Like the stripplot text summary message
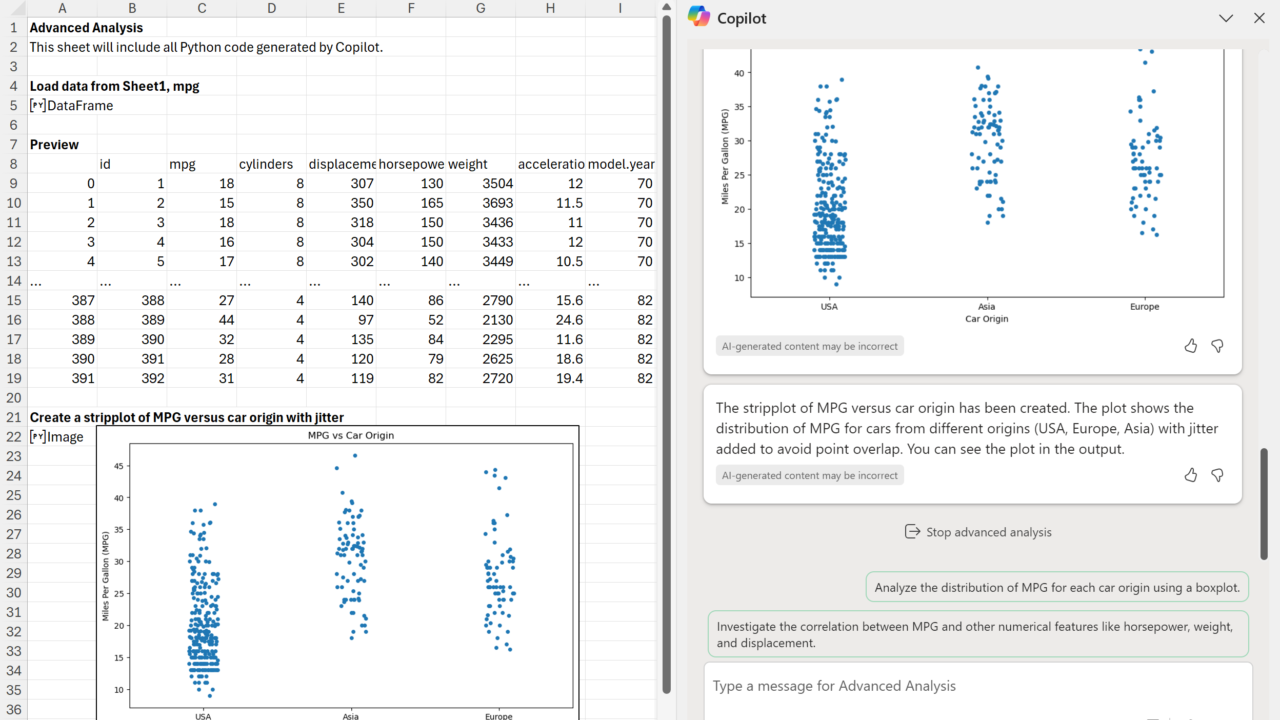Viewport: 1280px width, 720px height. coord(1190,475)
